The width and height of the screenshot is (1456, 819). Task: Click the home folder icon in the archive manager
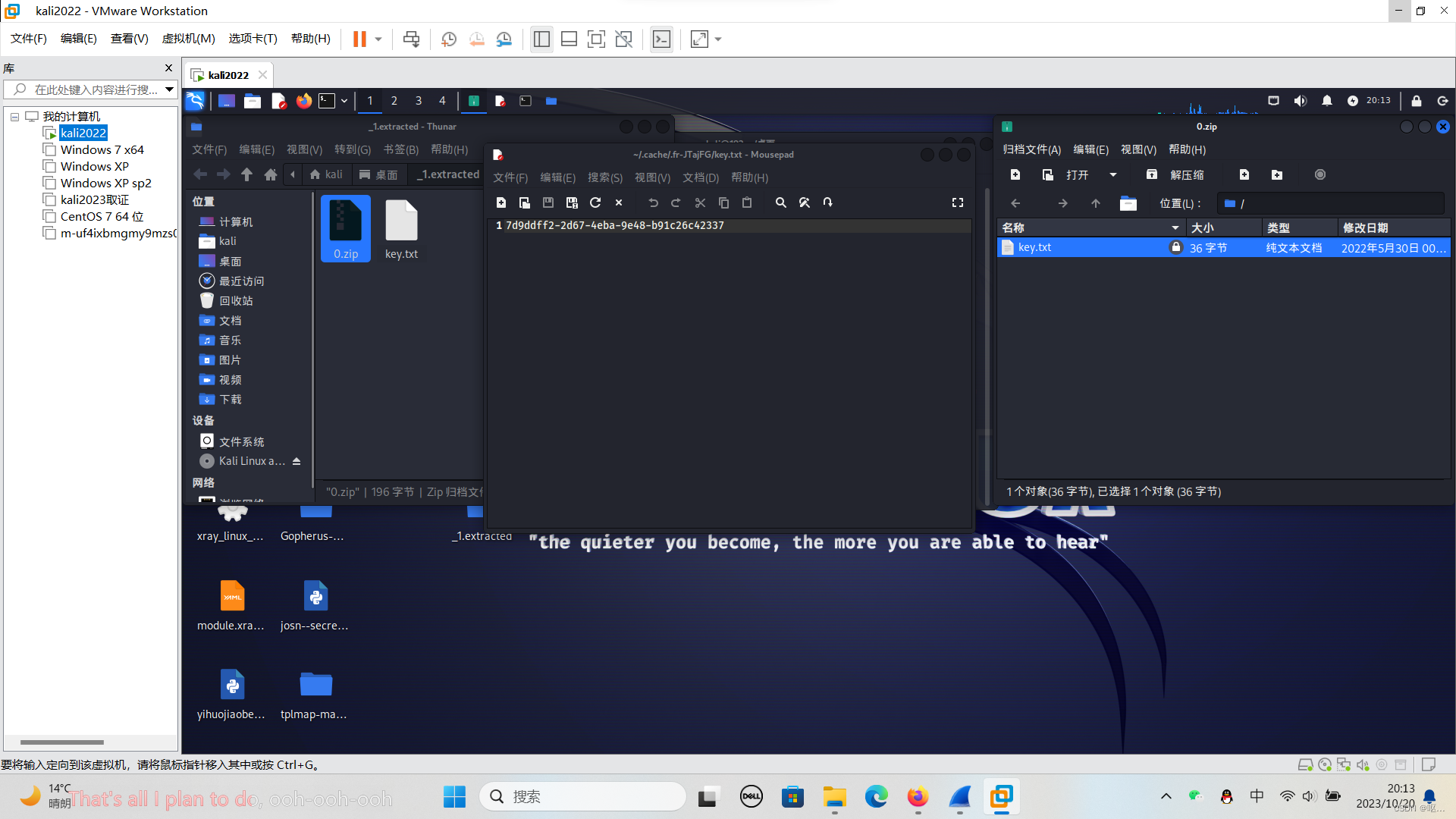coord(1128,203)
